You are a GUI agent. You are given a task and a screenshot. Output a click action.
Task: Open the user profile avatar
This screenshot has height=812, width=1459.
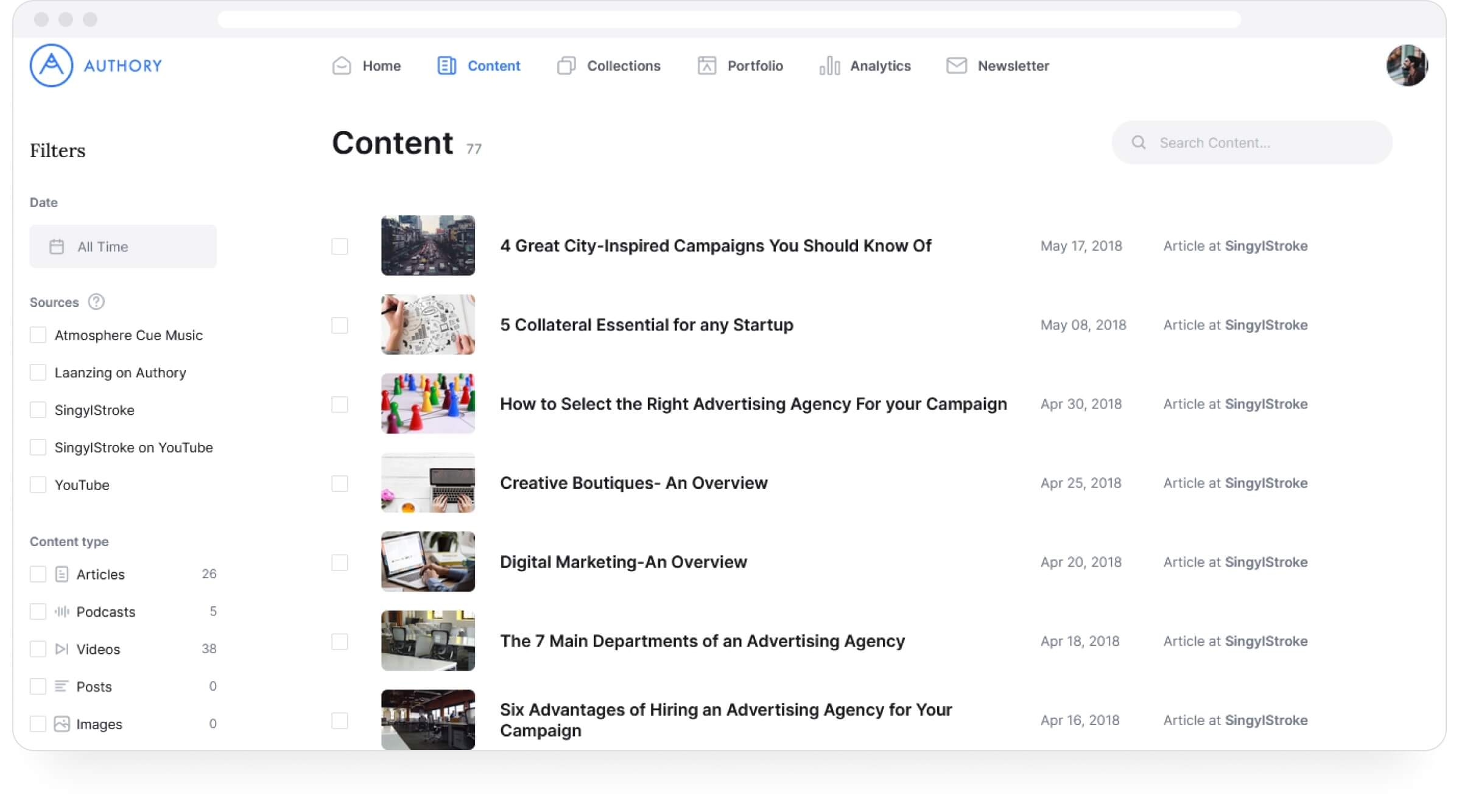coord(1407,65)
